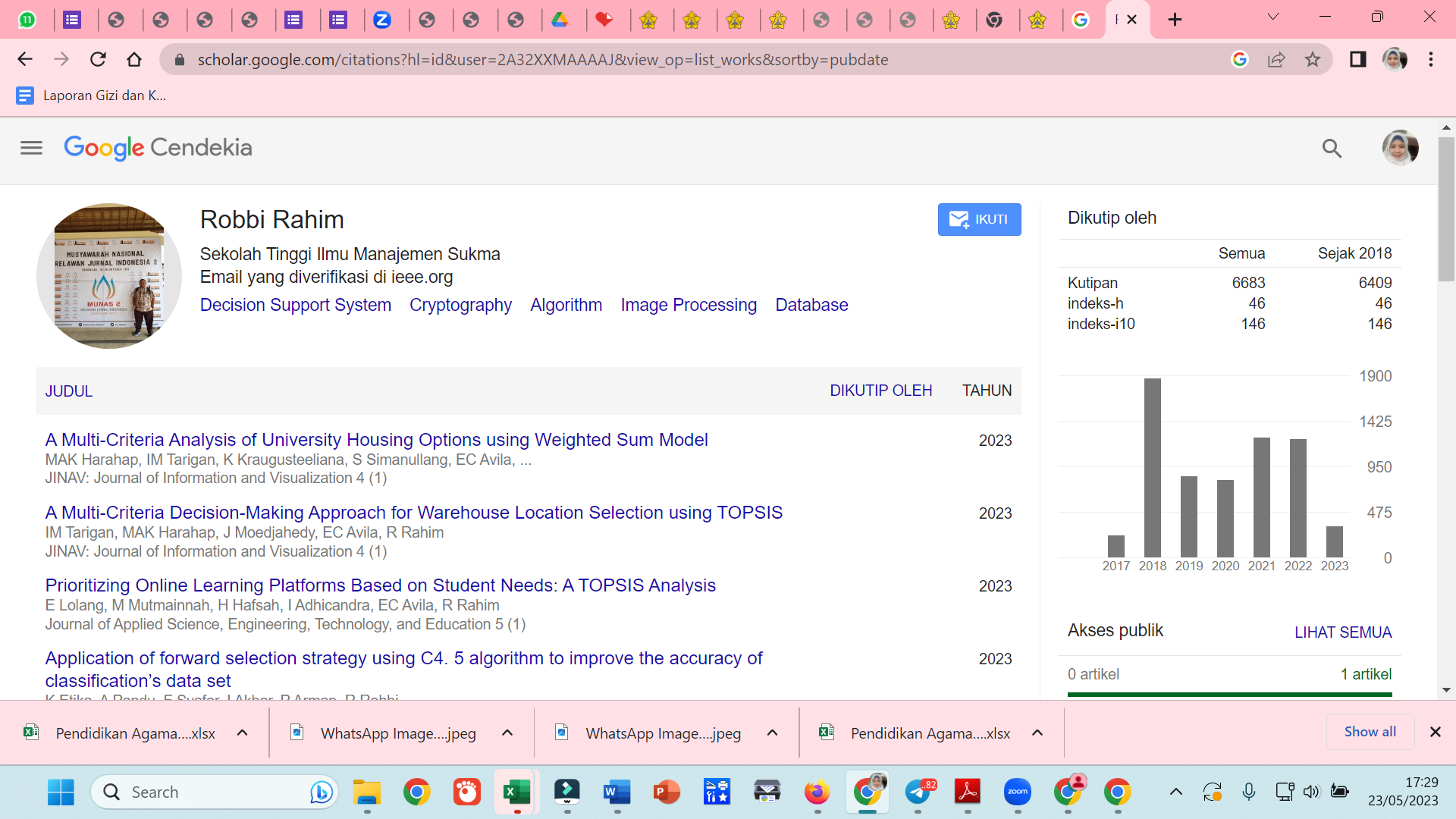Show hidden system tray icons
This screenshot has height=819, width=1456.
(x=1175, y=792)
